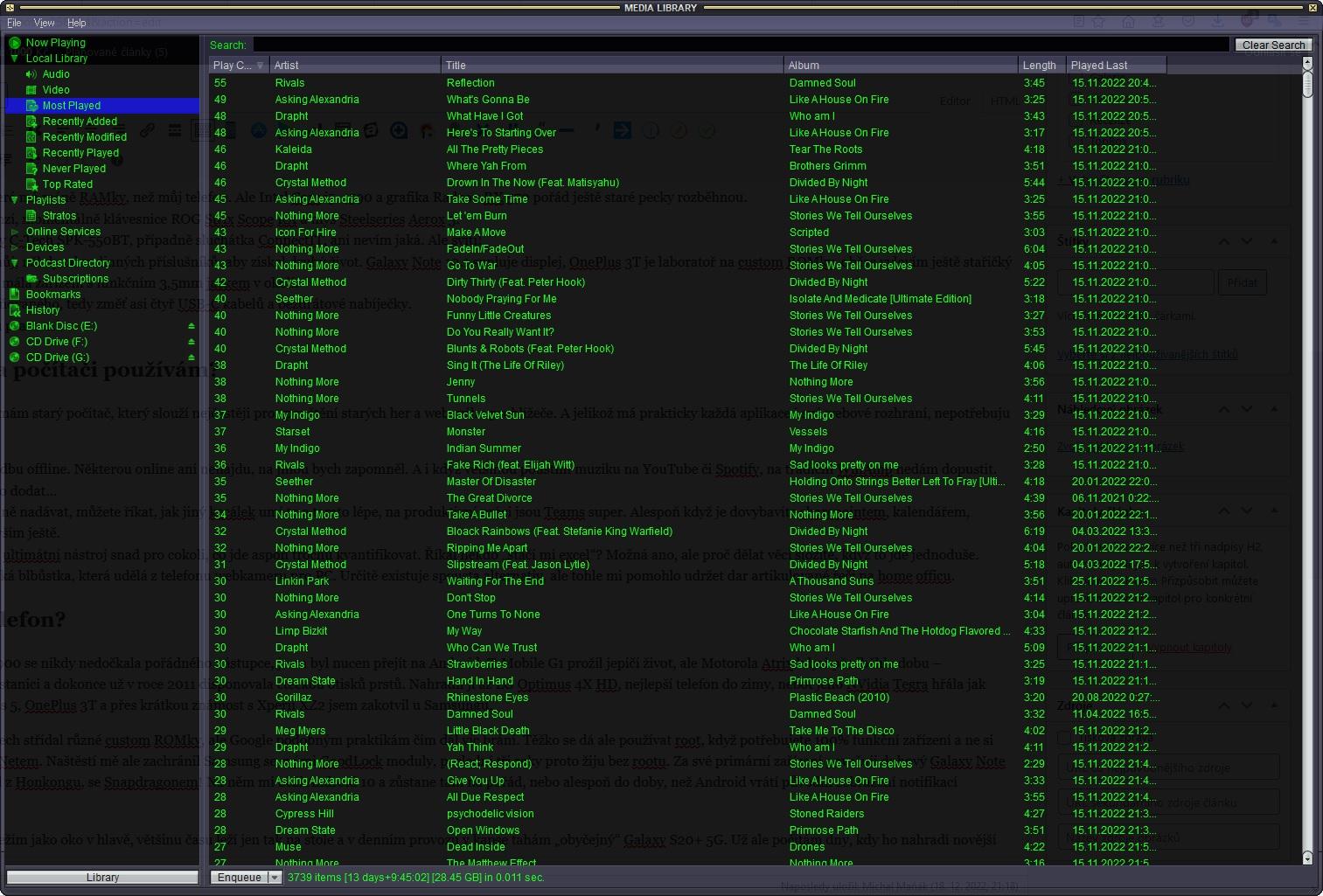Image resolution: width=1323 pixels, height=896 pixels.
Task: Sort by the Length column header
Action: click(x=1042, y=66)
